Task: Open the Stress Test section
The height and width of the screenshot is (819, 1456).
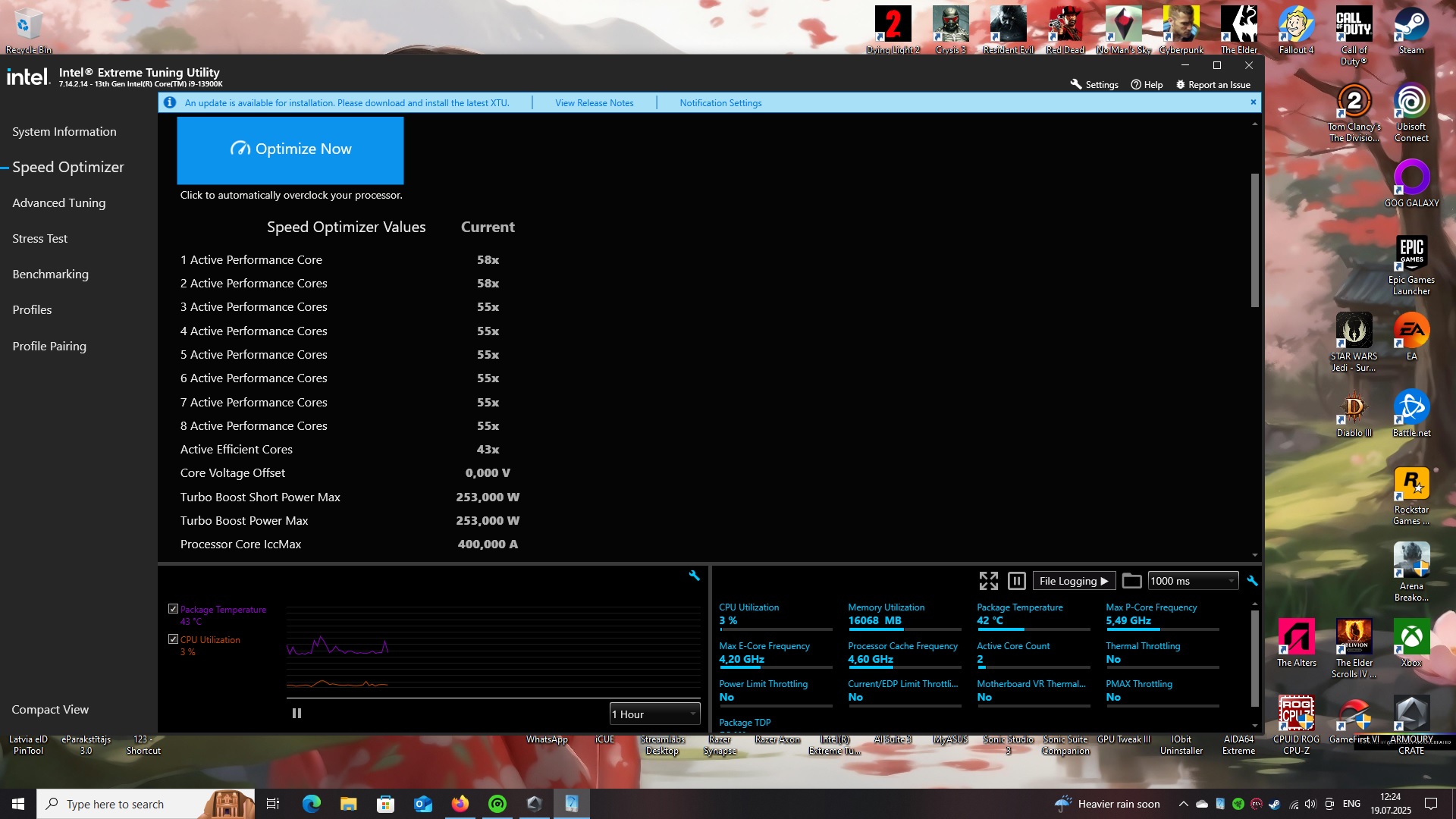Action: [39, 238]
